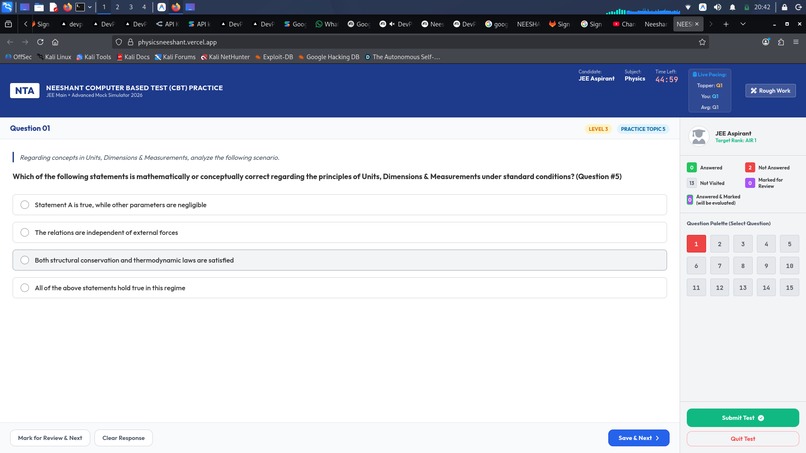Screen dimensions: 806x453
Task: Click the volume speaker icon in system tray
Action: pyautogui.click(x=717, y=7)
